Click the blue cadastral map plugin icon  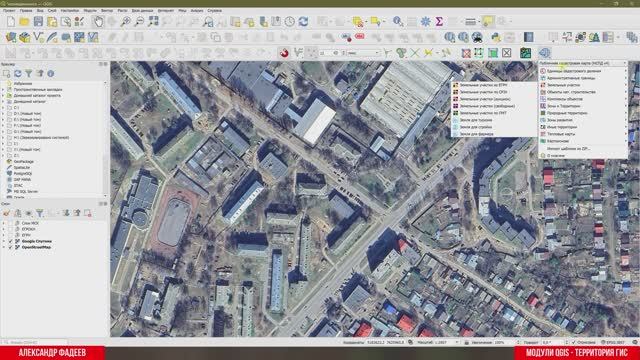click(x=544, y=53)
